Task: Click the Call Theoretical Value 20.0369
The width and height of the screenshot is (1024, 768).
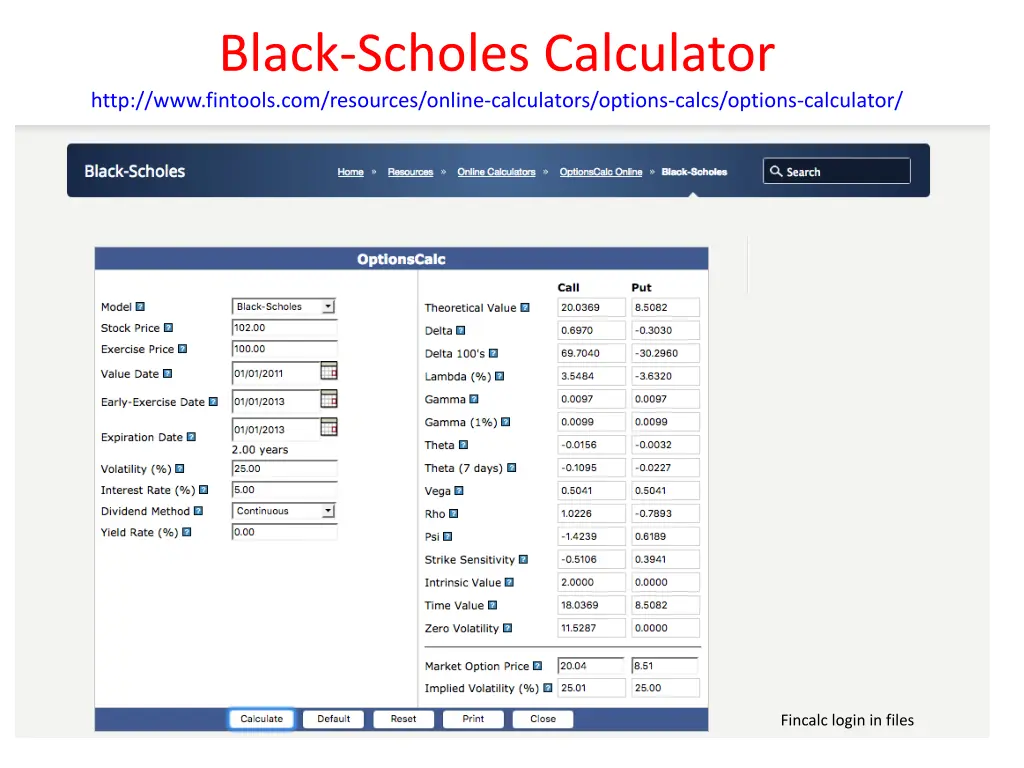Action: 591,308
